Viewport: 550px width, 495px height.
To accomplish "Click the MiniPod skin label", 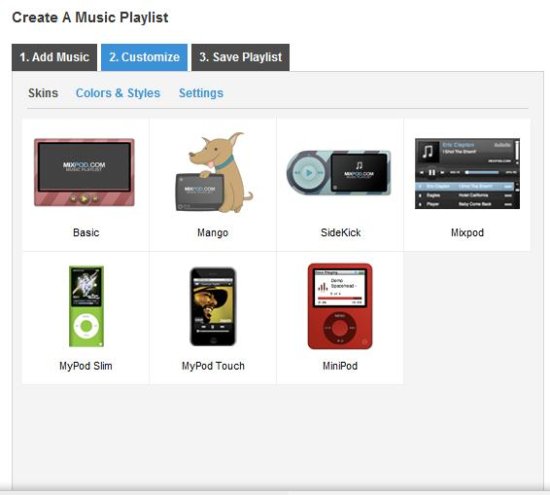I will click(340, 366).
